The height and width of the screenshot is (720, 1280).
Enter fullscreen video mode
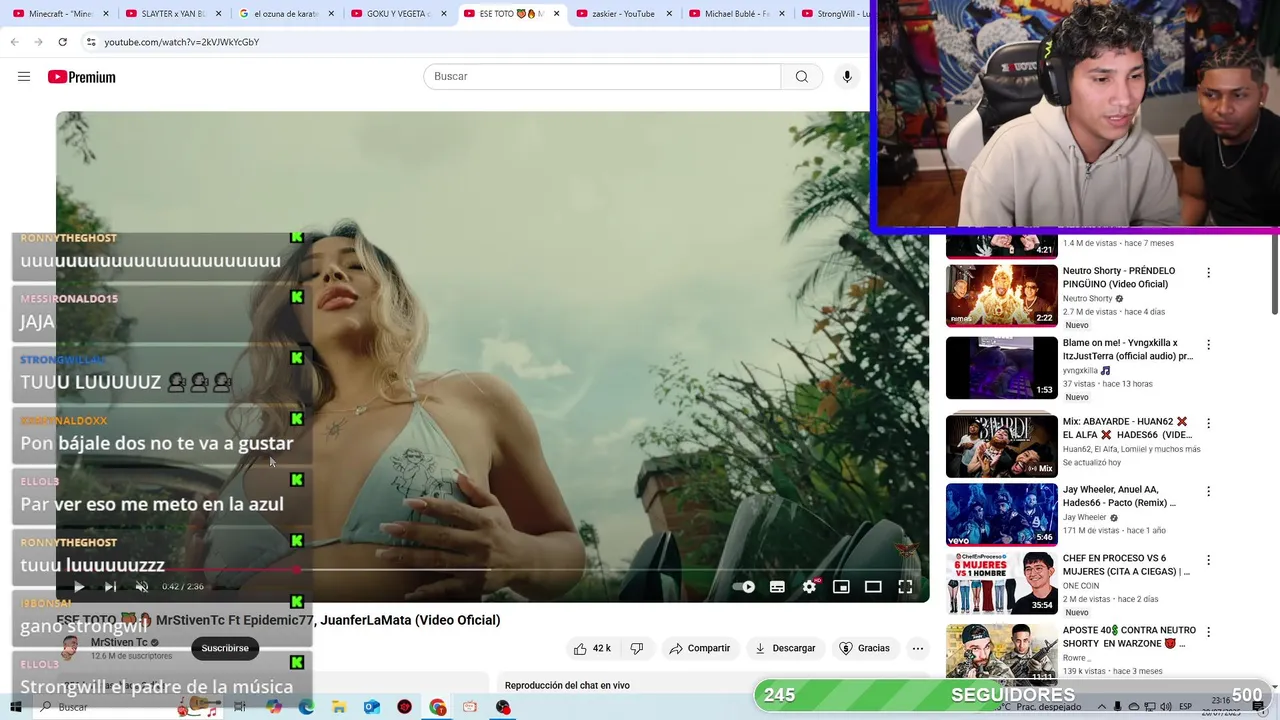coord(905,587)
